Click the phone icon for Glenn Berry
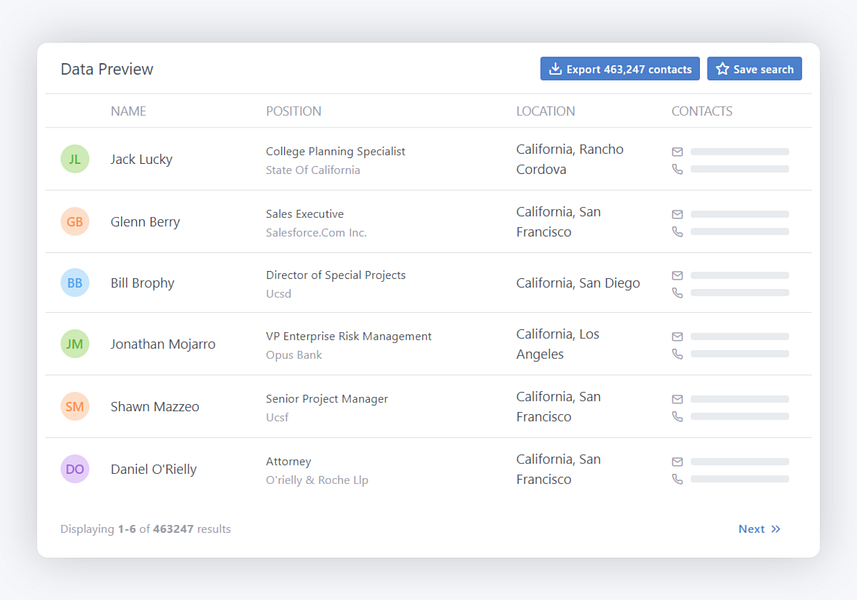The width and height of the screenshot is (857, 600). tap(677, 232)
